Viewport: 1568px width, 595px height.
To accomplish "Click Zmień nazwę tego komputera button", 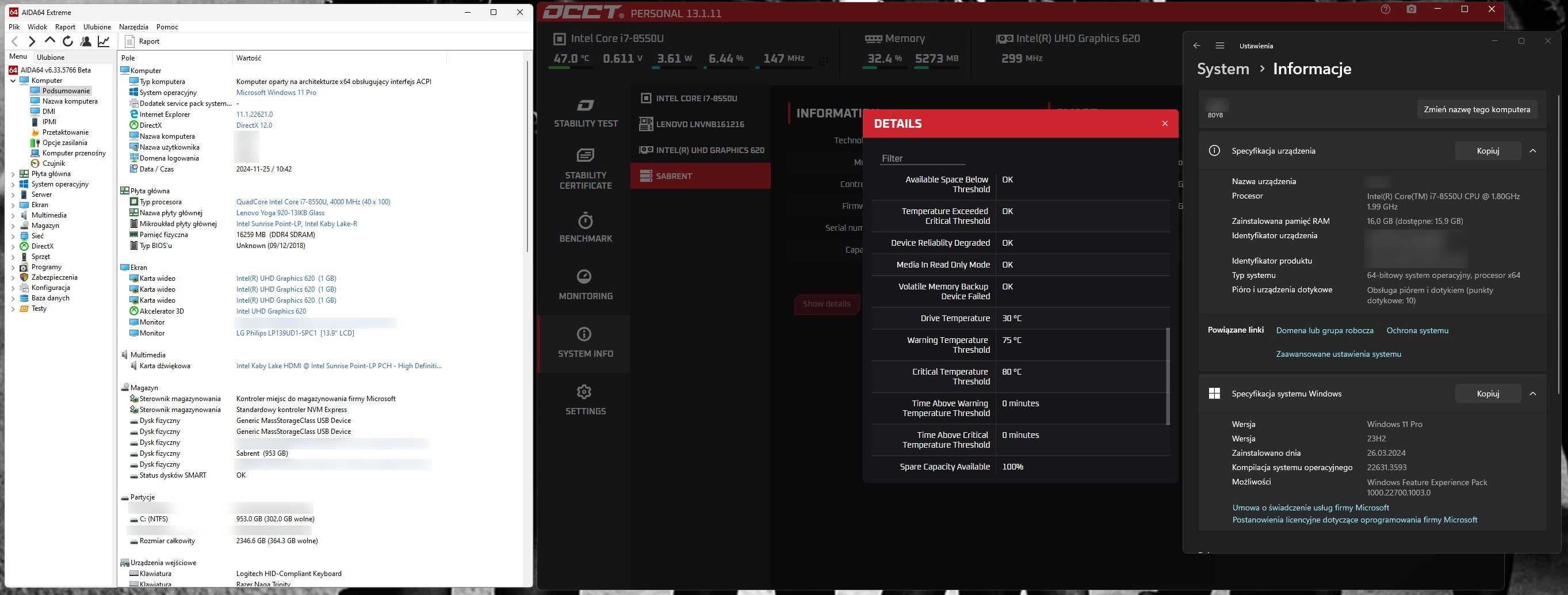I will coord(1477,110).
